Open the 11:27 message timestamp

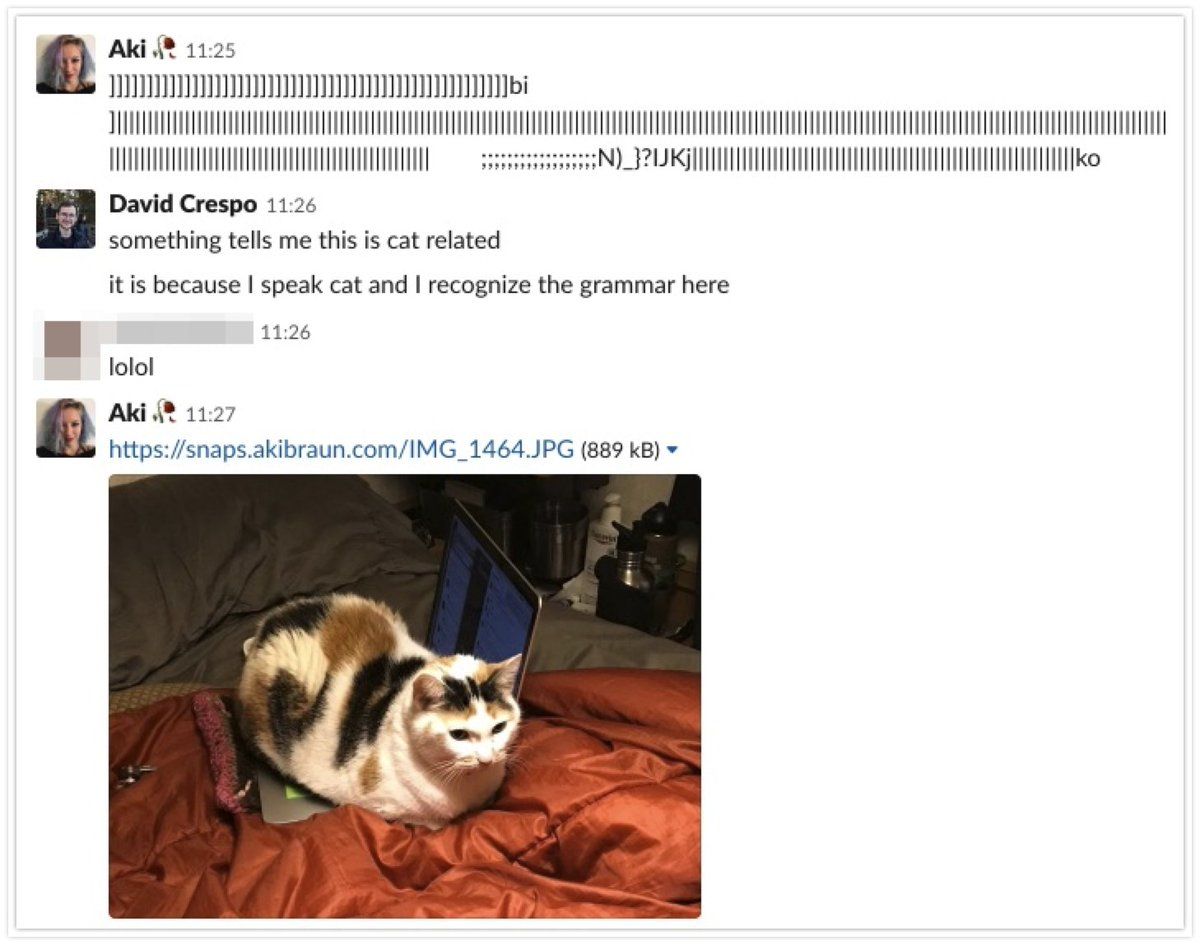coord(211,414)
